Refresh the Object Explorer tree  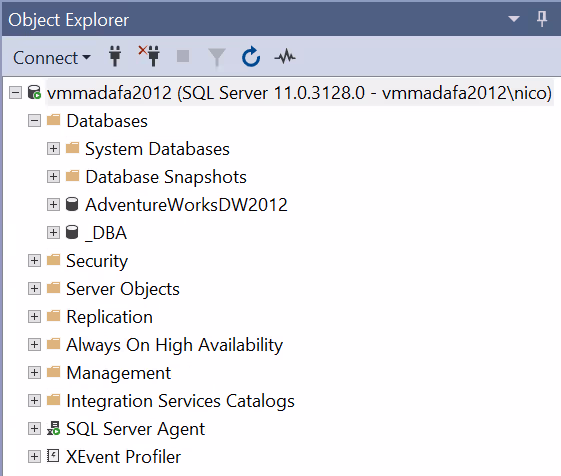[x=251, y=57]
